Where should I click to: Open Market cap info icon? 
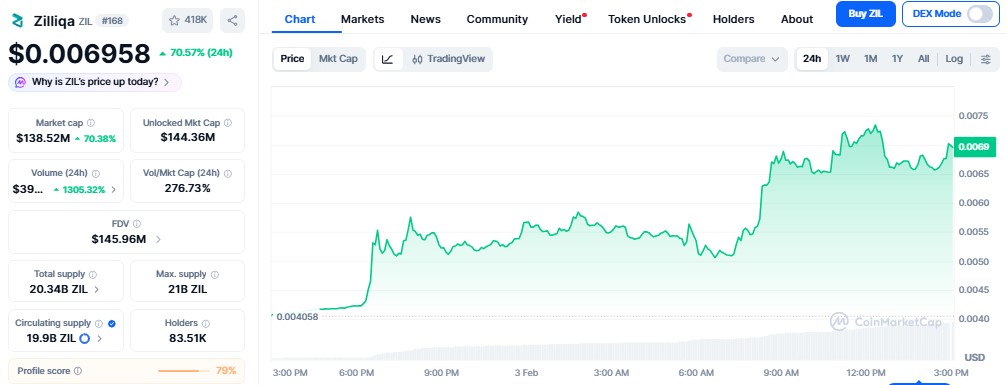(x=90, y=123)
